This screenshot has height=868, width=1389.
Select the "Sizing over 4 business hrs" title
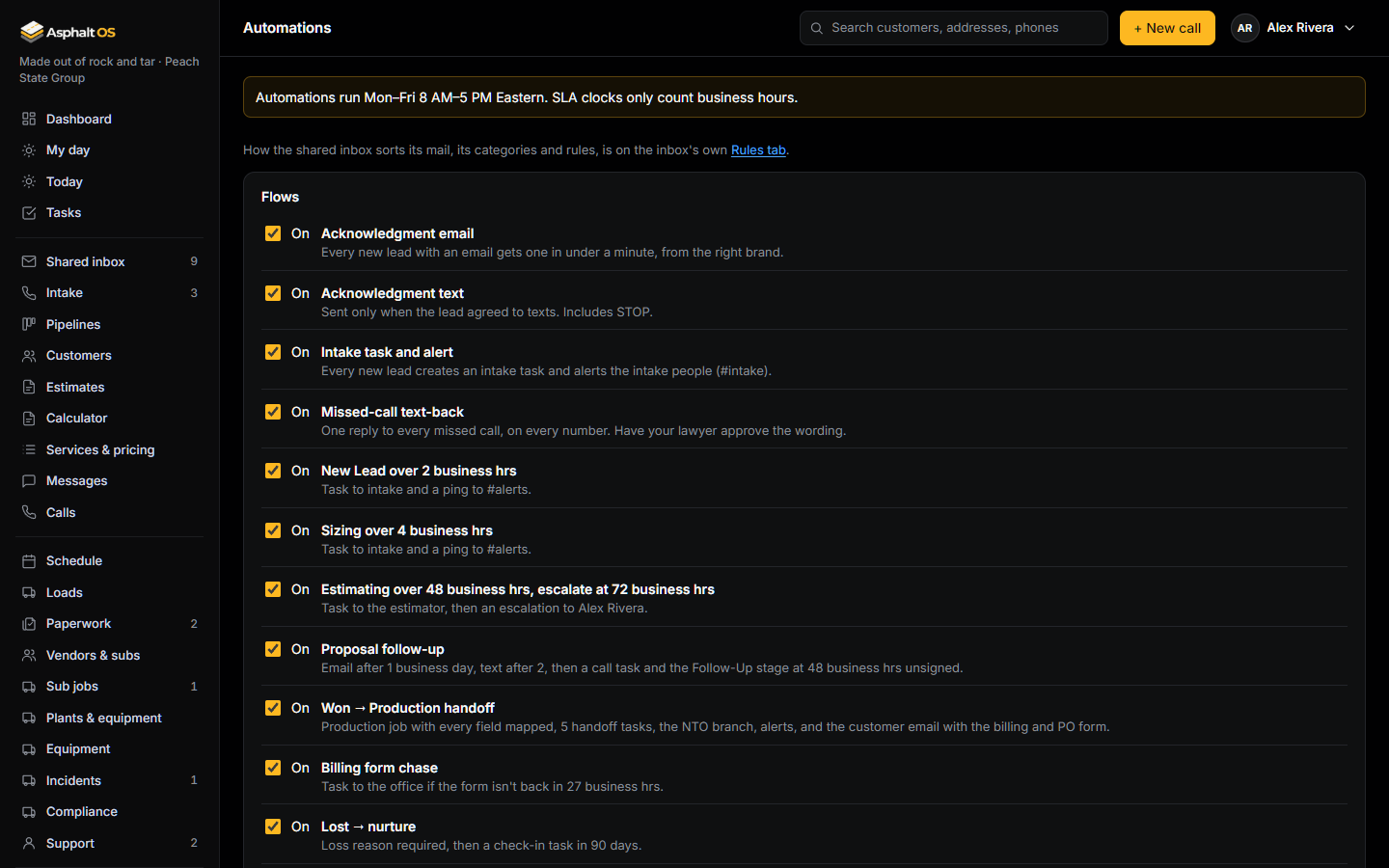[407, 530]
